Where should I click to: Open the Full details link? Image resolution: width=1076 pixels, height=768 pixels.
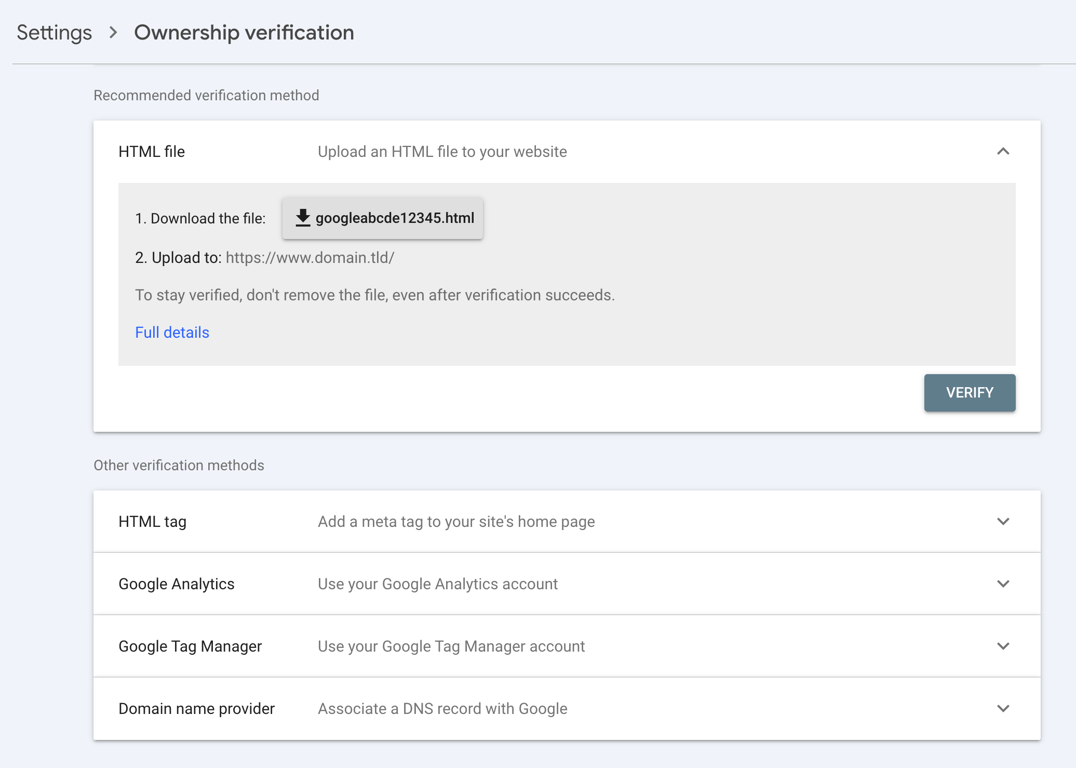172,332
